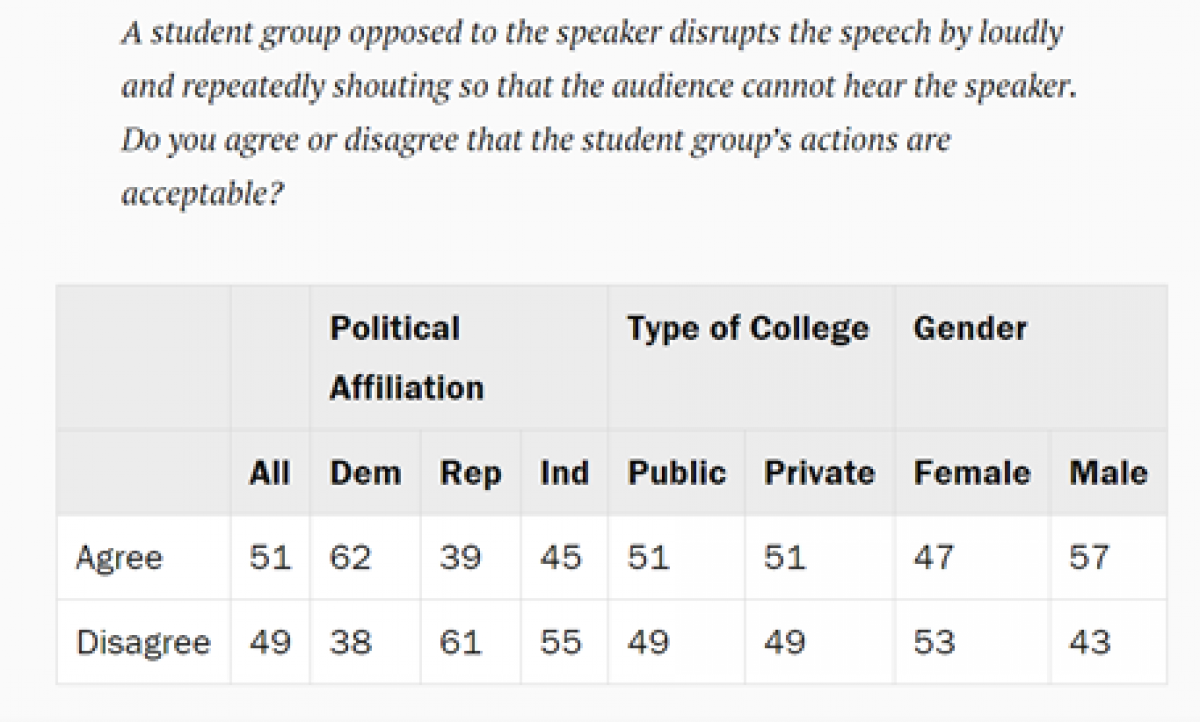The image size is (1200, 722).
Task: Select the Rep column header
Action: [x=470, y=472]
